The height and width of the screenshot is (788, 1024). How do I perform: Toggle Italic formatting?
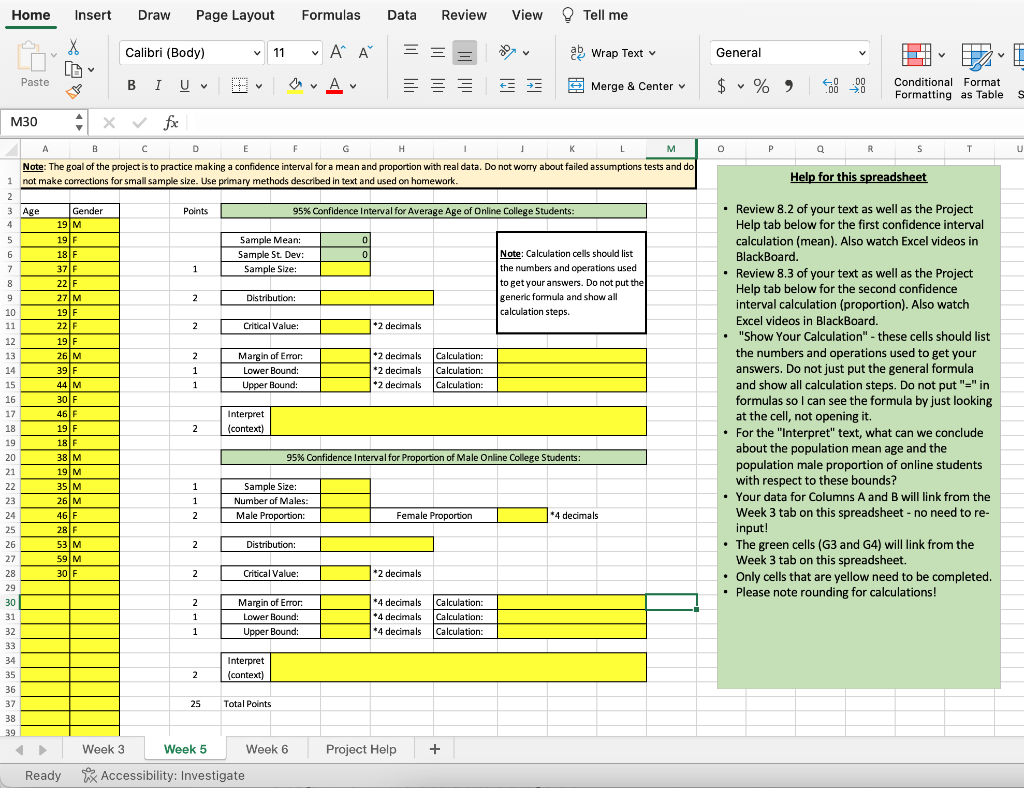[x=158, y=85]
